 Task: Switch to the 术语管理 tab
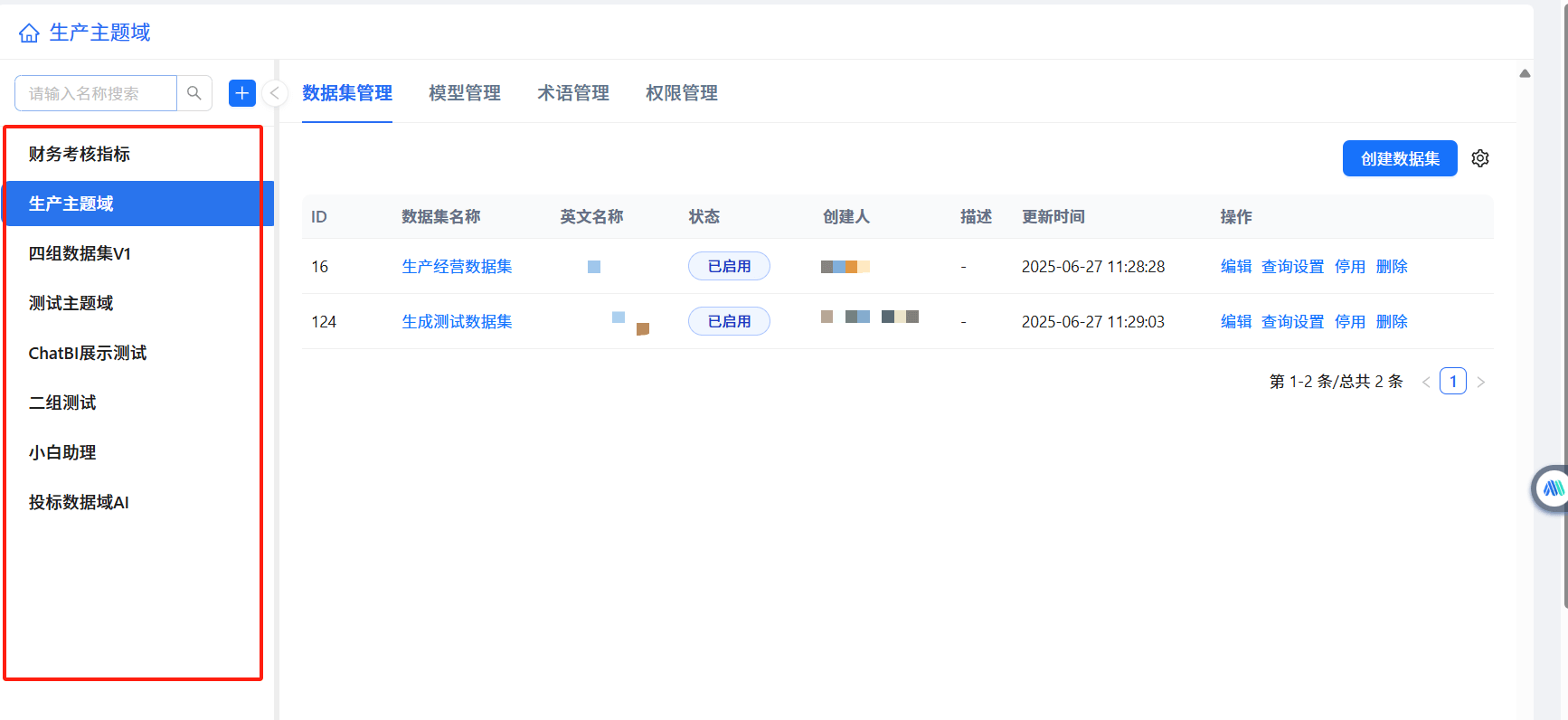click(x=572, y=93)
